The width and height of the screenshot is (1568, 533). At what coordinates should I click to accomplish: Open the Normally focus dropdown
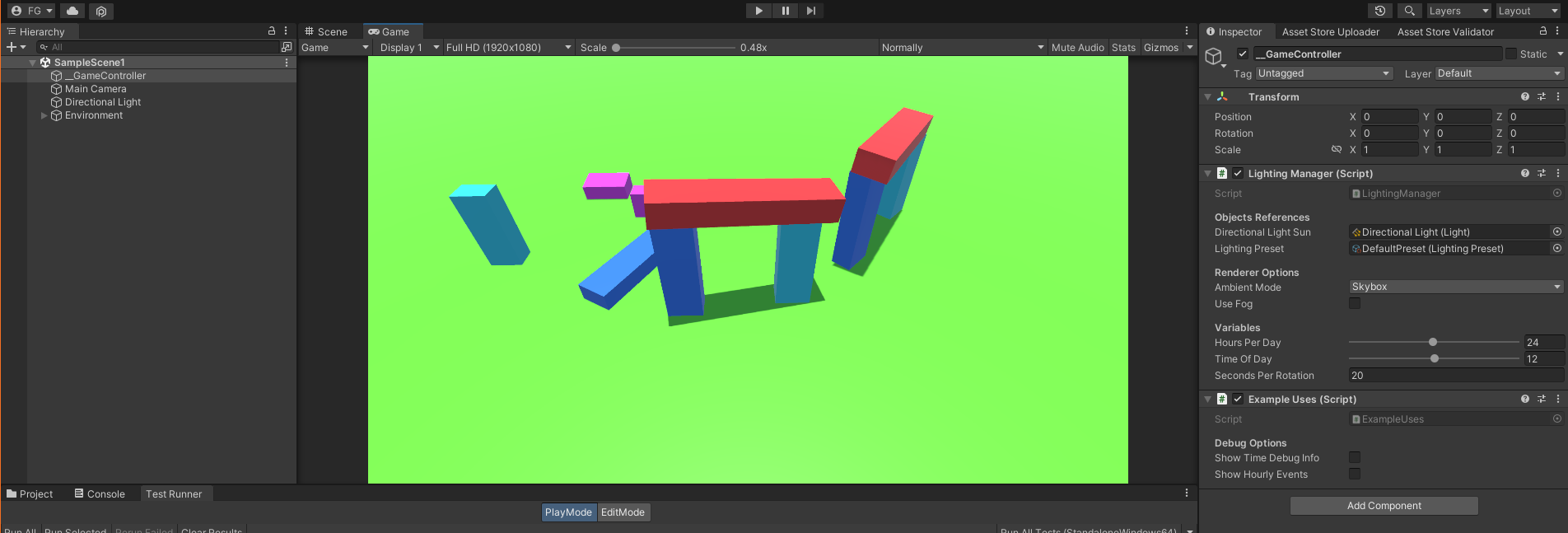coord(963,48)
